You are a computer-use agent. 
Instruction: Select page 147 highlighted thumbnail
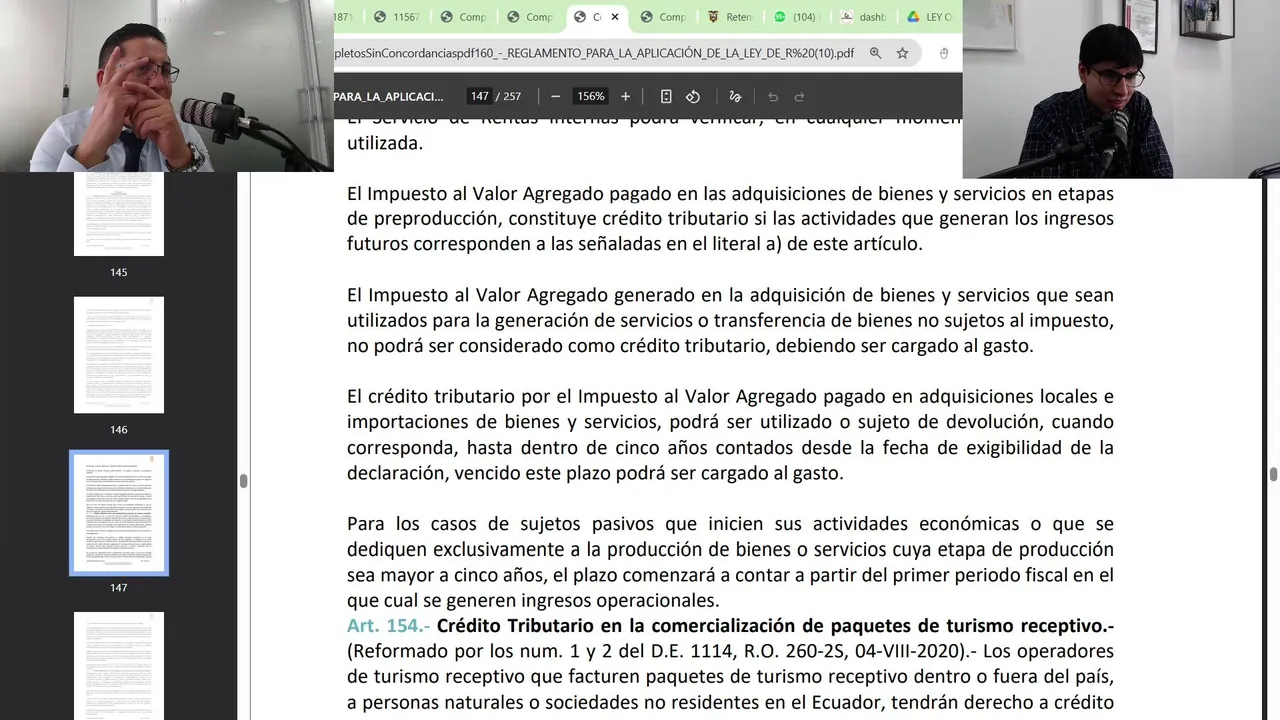point(119,513)
